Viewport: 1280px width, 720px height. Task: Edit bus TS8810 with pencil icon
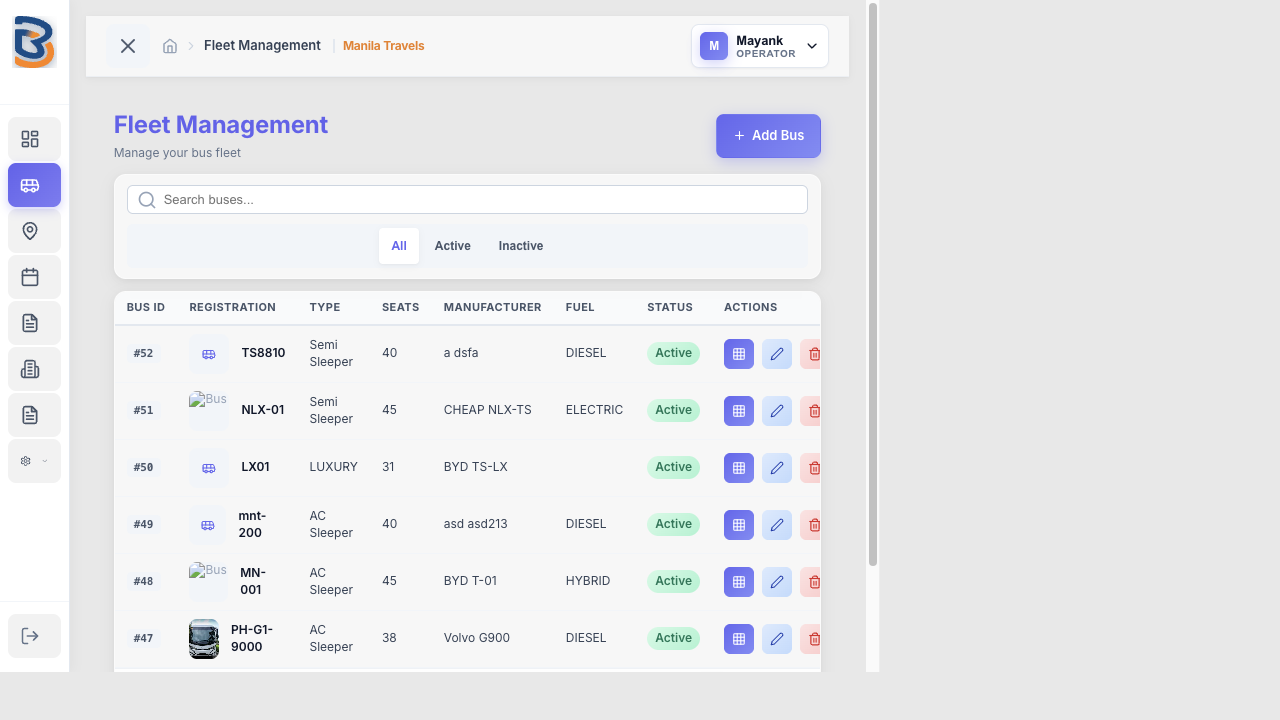coord(777,354)
